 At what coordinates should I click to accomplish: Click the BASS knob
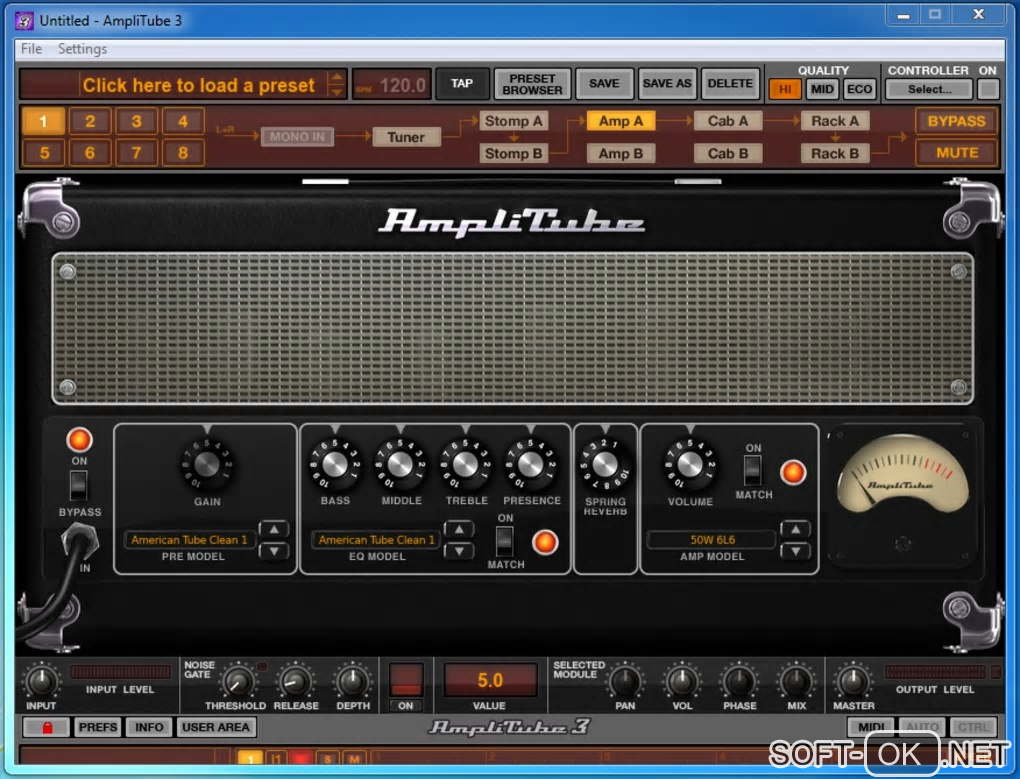point(334,464)
